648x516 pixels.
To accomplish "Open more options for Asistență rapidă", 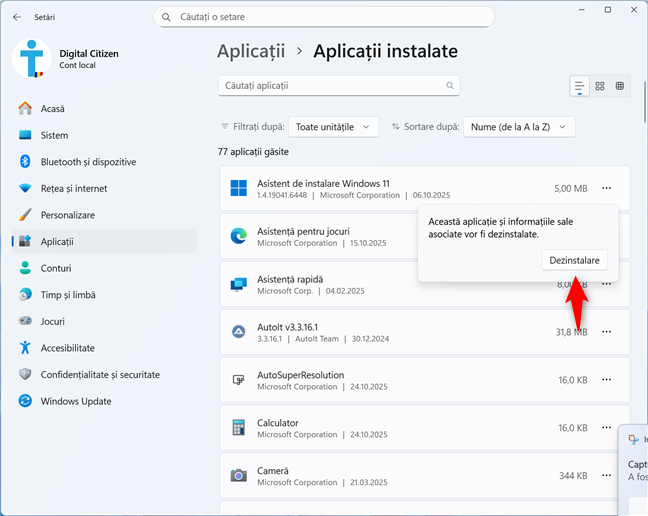I will click(606, 284).
